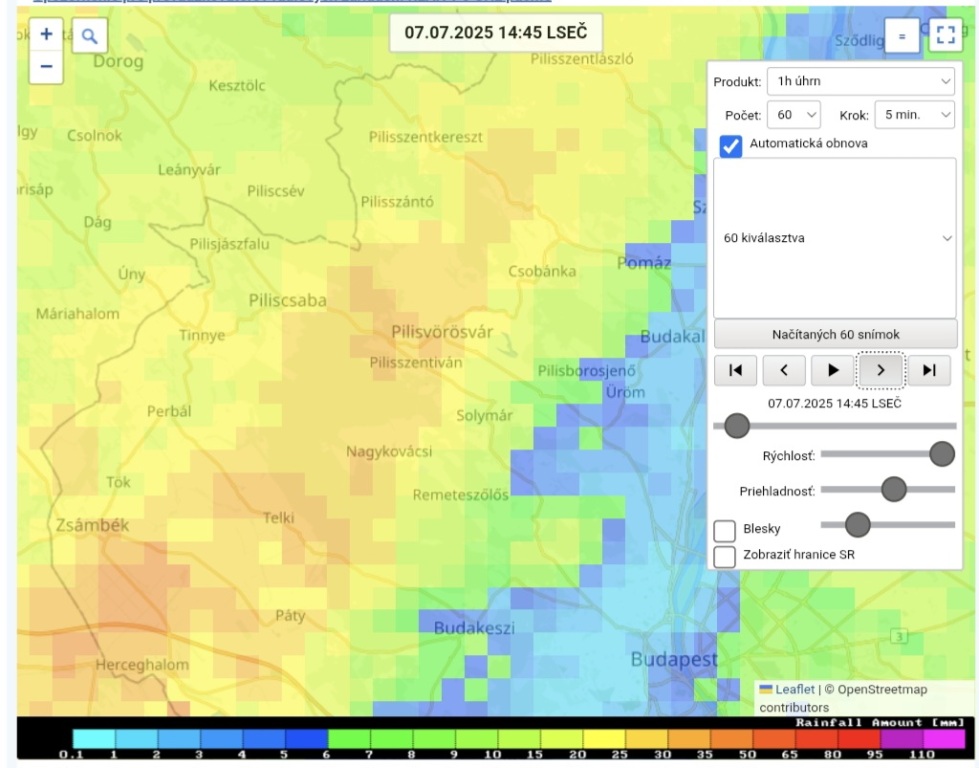Viewport: 979px width, 768px height.
Task: Uncheck the Automatická obnova checkbox
Action: tap(731, 143)
